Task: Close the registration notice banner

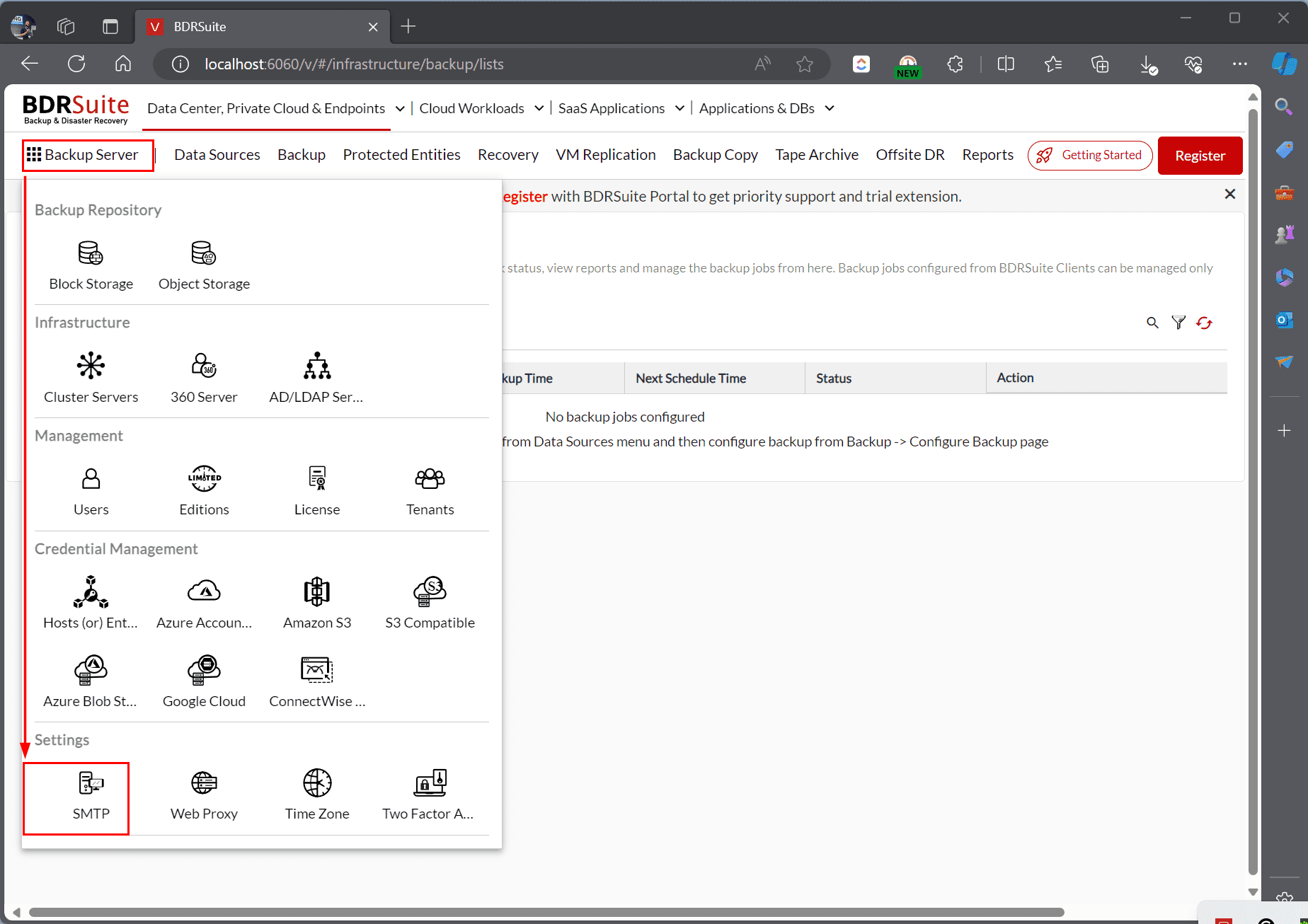Action: (x=1230, y=194)
